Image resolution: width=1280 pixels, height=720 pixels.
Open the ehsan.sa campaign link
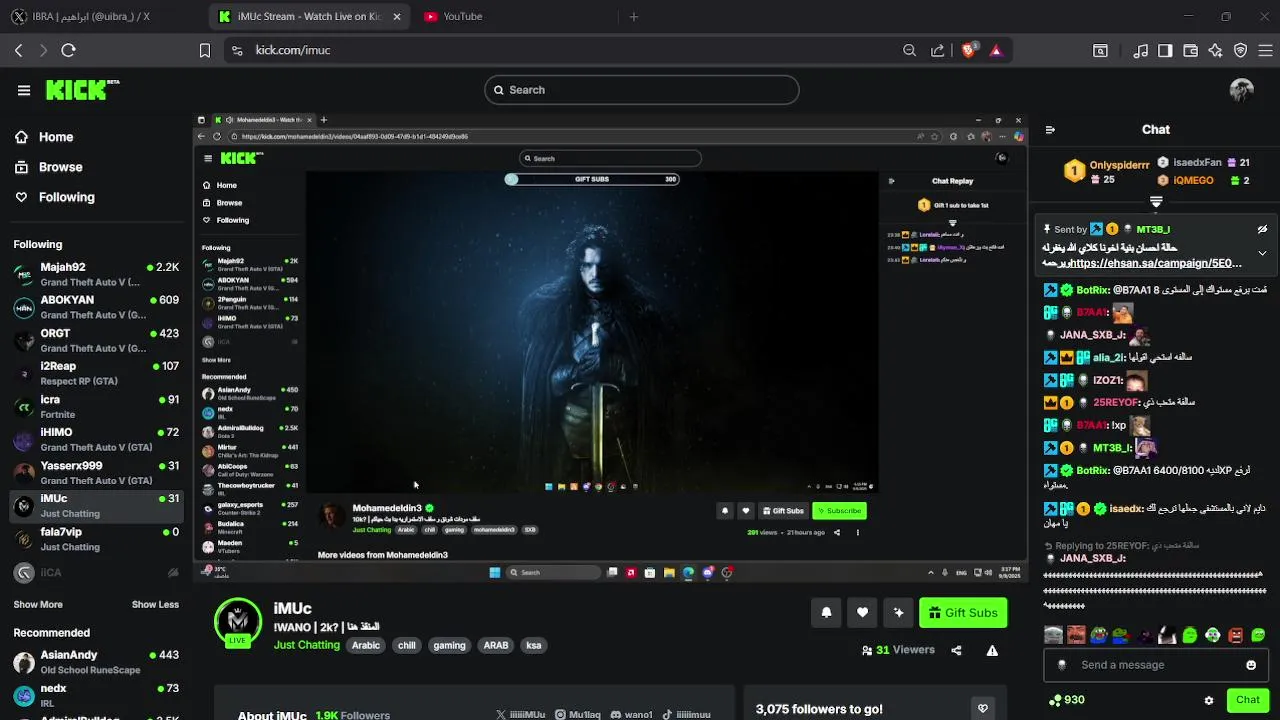click(x=1155, y=263)
